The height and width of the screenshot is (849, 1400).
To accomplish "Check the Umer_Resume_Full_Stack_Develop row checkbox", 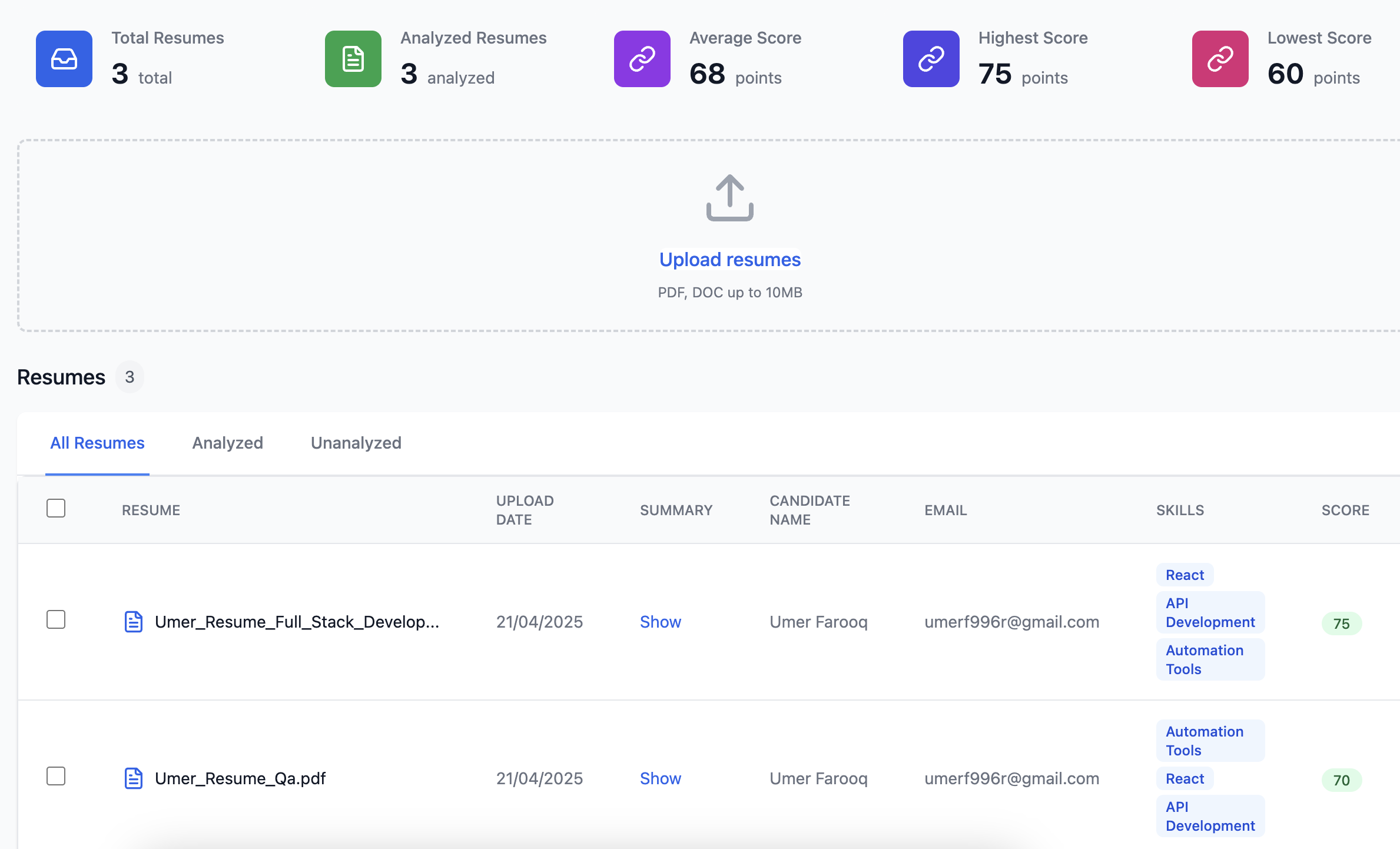I will point(56,619).
